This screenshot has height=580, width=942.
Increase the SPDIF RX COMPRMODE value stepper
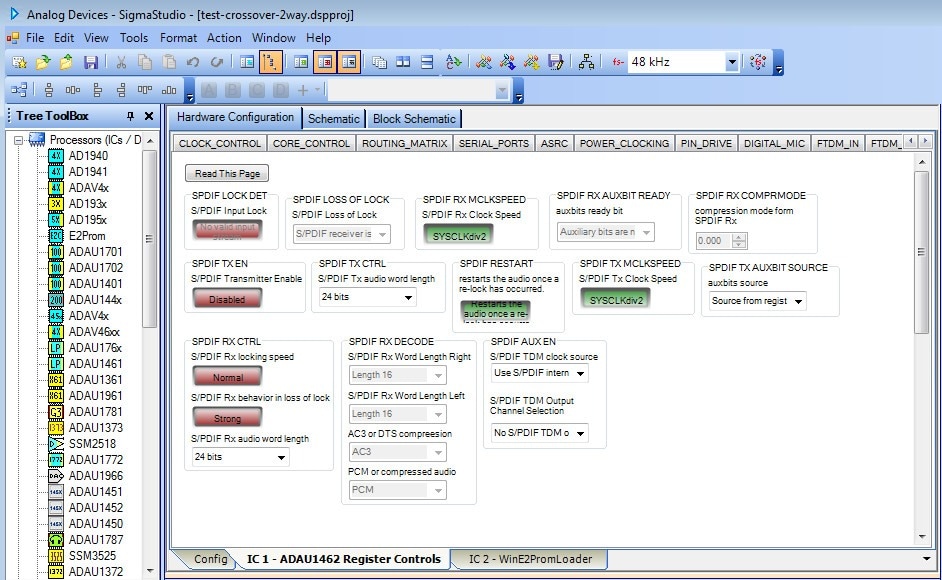[740, 237]
